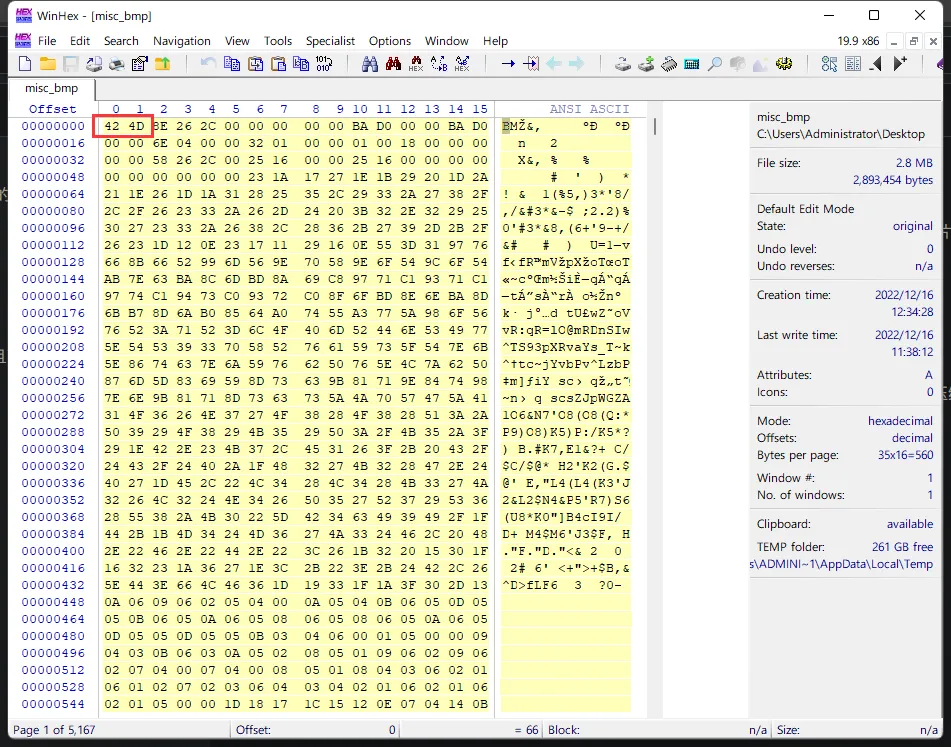
Task: Click the Undo icon in toolbar
Action: (x=208, y=64)
